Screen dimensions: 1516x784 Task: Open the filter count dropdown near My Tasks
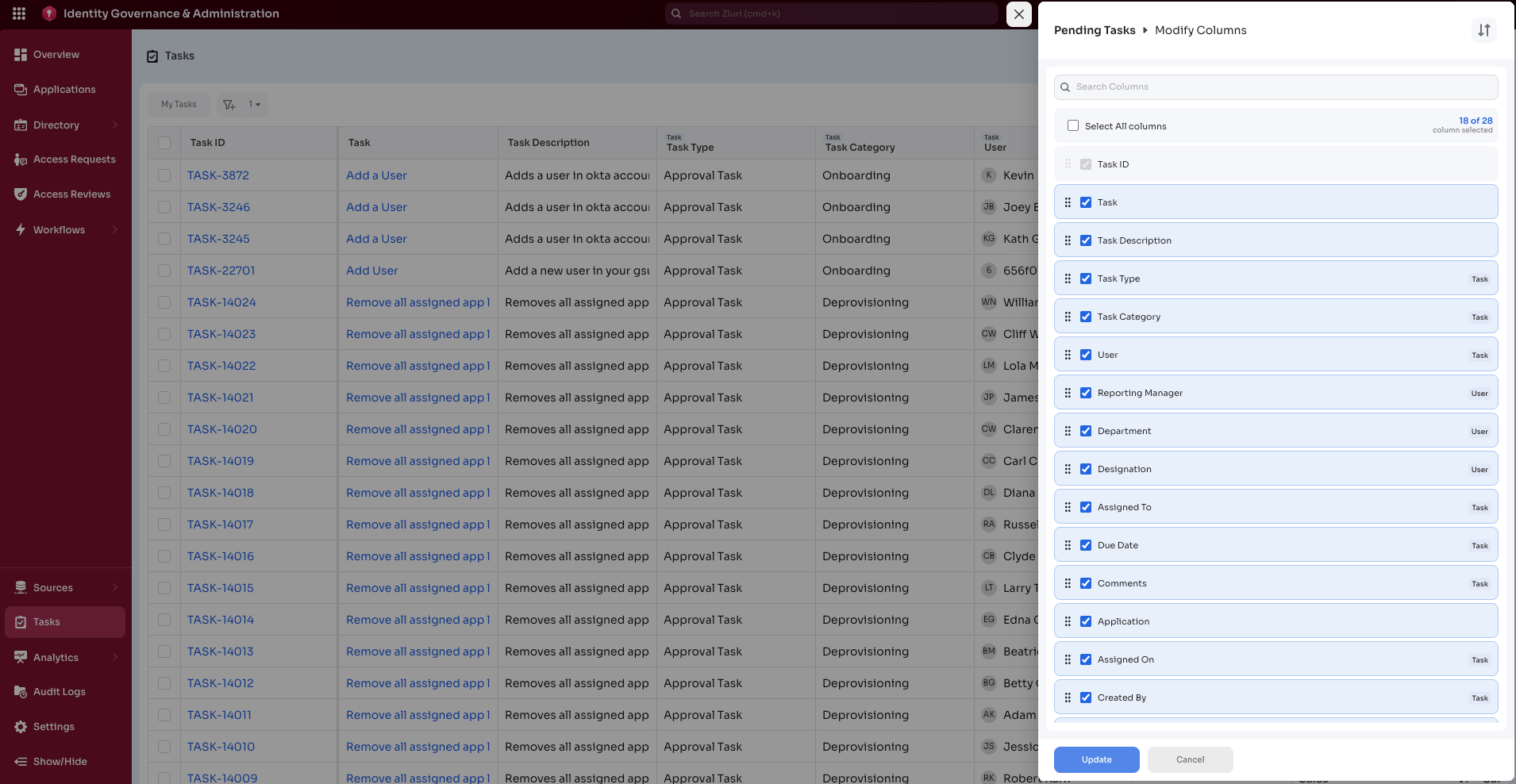253,104
